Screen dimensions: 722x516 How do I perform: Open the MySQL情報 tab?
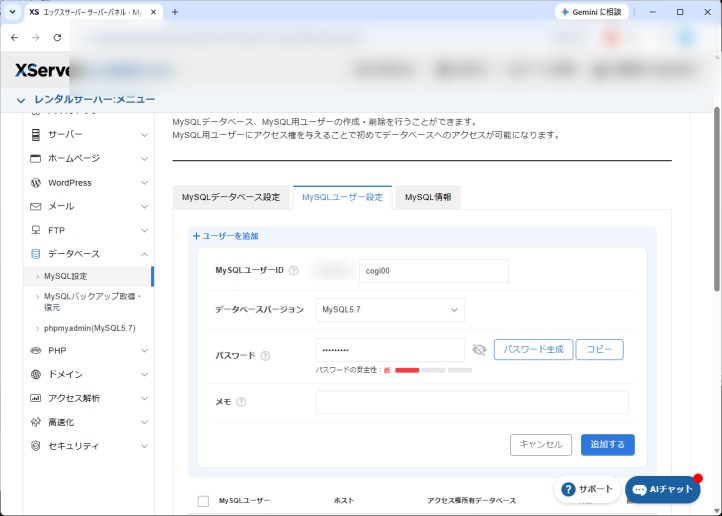tap(428, 197)
